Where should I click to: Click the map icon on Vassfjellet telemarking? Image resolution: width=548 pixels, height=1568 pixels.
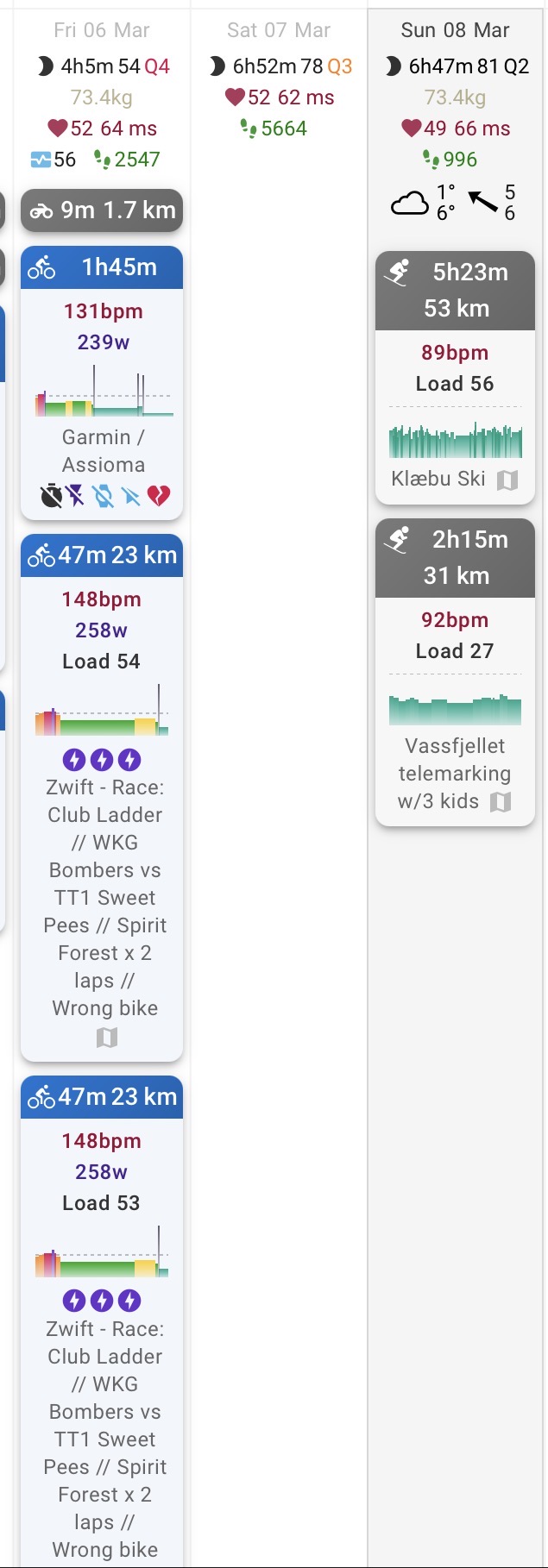501,802
